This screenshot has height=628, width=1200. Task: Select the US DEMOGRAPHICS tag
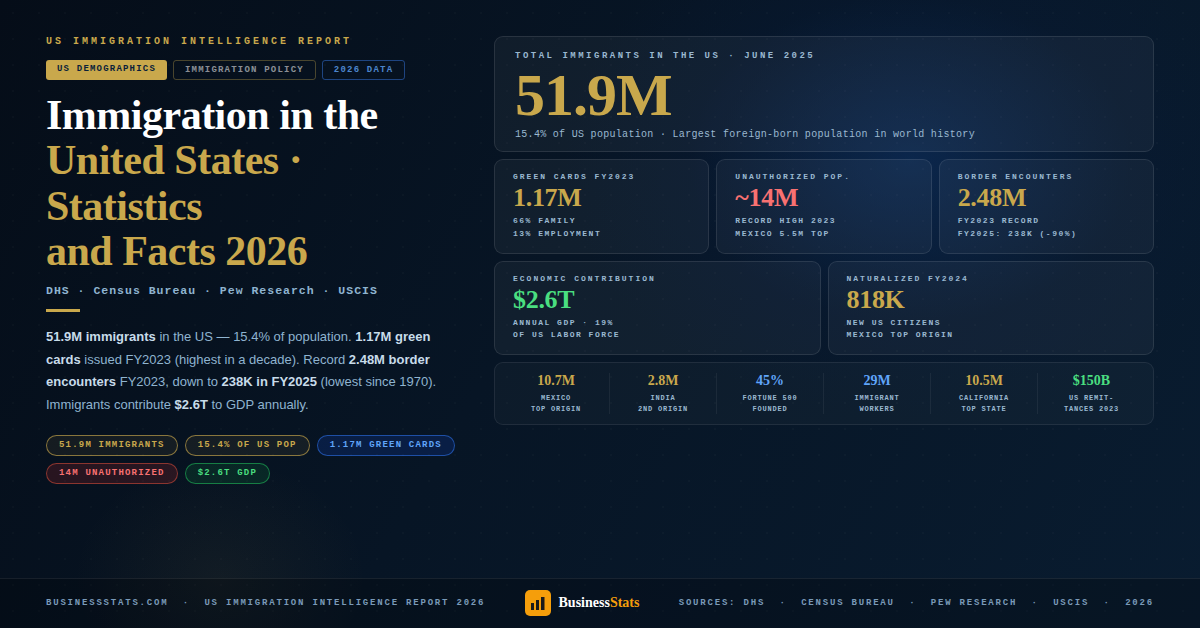tap(106, 70)
